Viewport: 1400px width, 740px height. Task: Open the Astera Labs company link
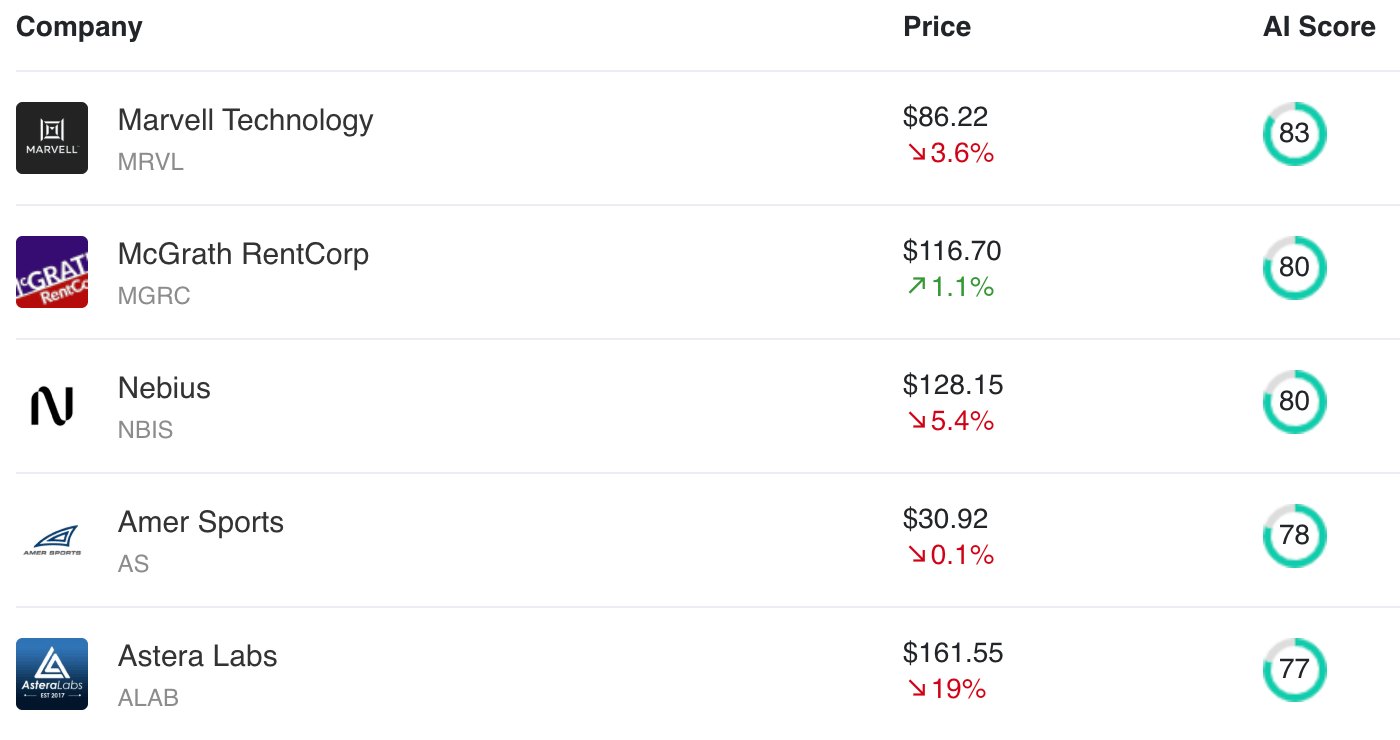point(197,656)
